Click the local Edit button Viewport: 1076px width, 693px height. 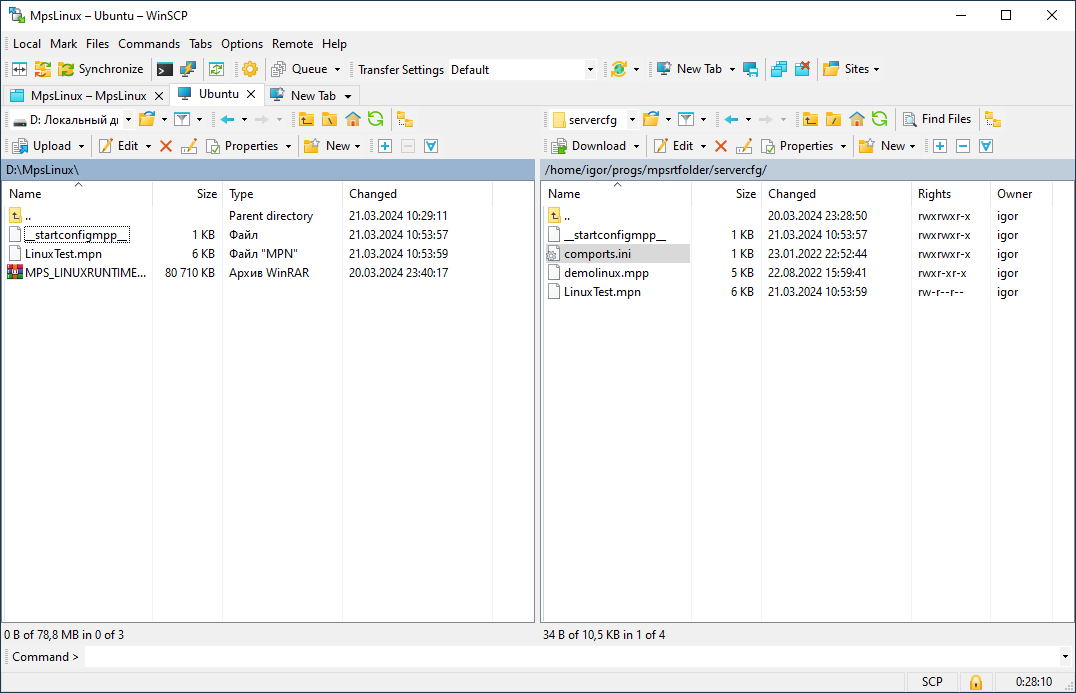click(119, 146)
